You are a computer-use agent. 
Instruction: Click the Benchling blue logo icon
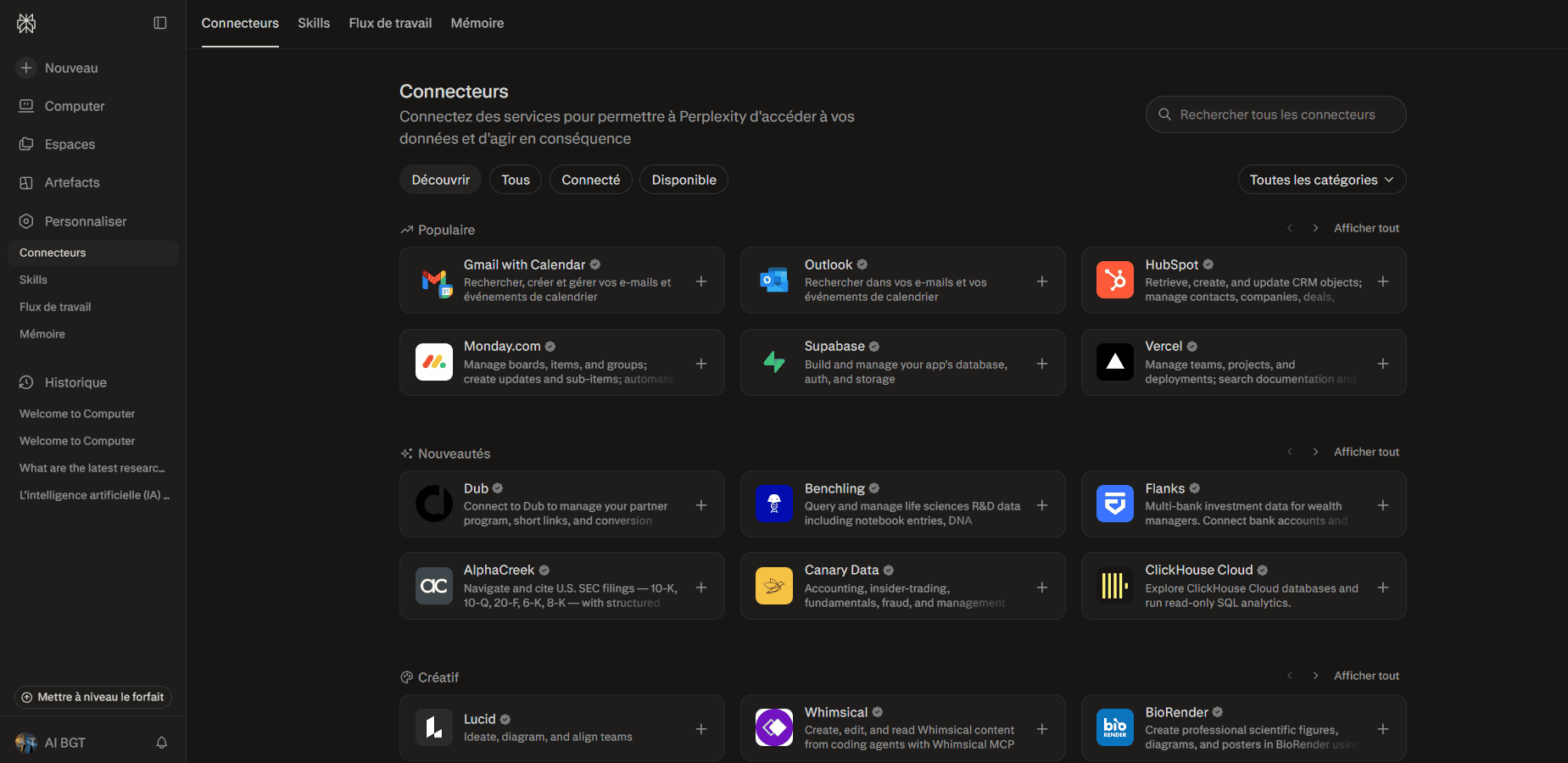tap(774, 504)
